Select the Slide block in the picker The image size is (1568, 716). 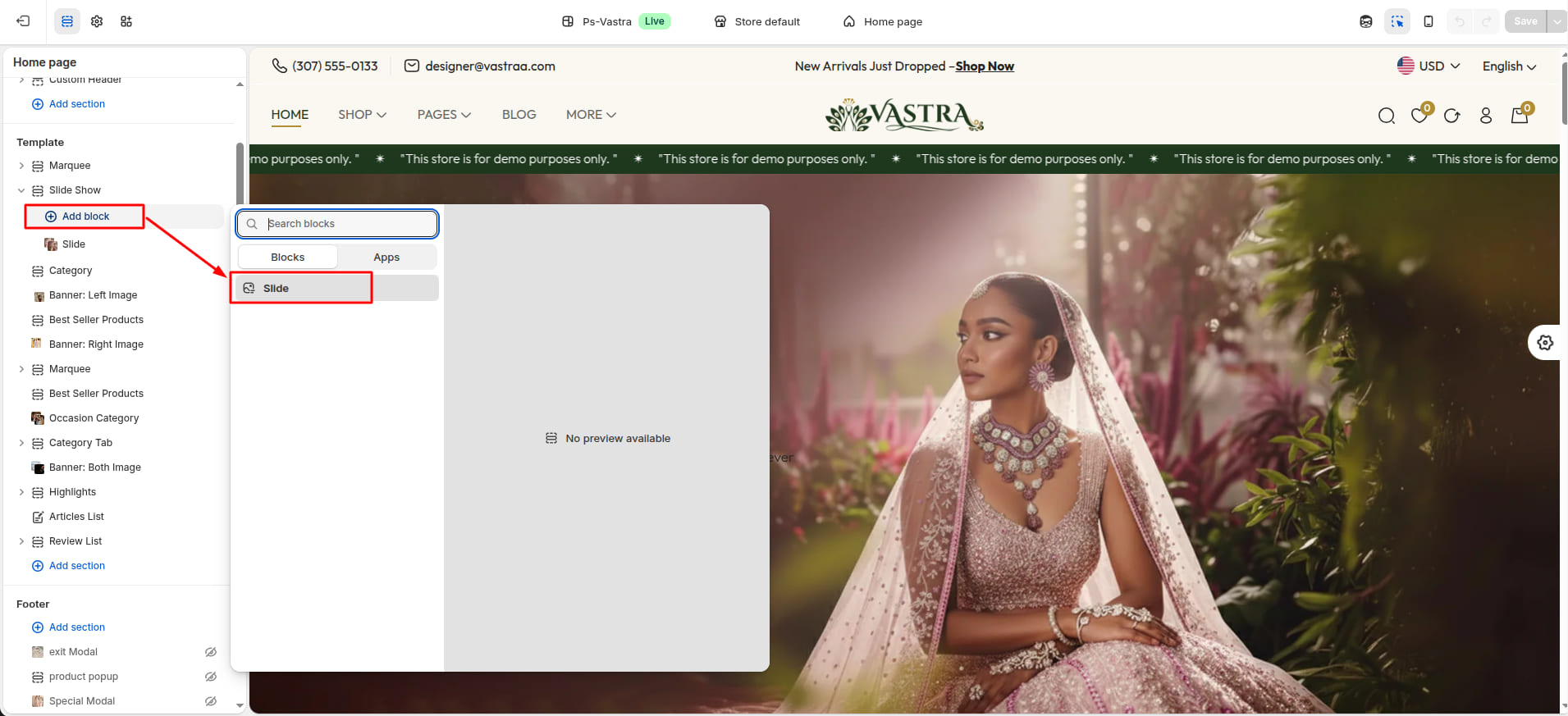pos(337,289)
